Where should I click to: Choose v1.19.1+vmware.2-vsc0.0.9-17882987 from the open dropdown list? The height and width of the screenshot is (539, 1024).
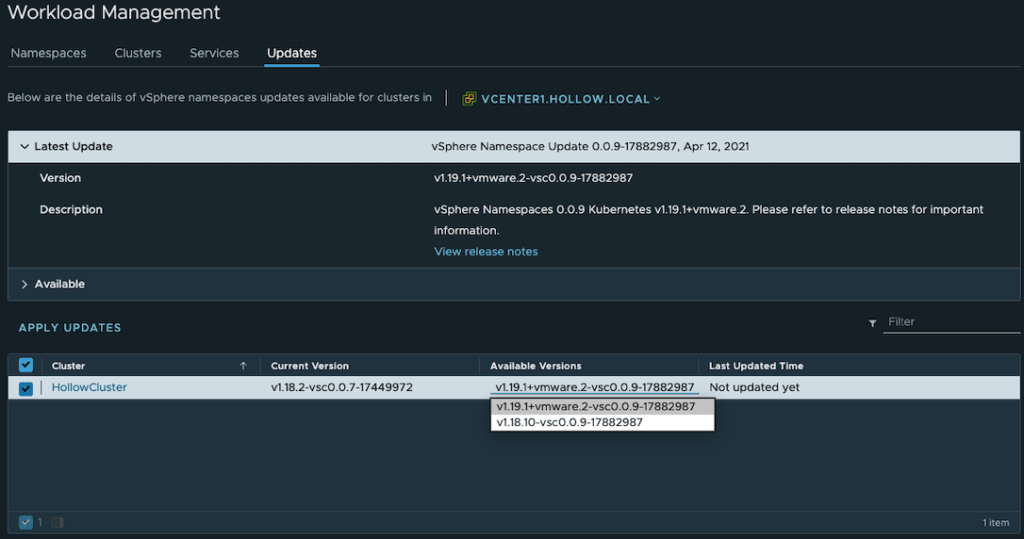[595, 407]
